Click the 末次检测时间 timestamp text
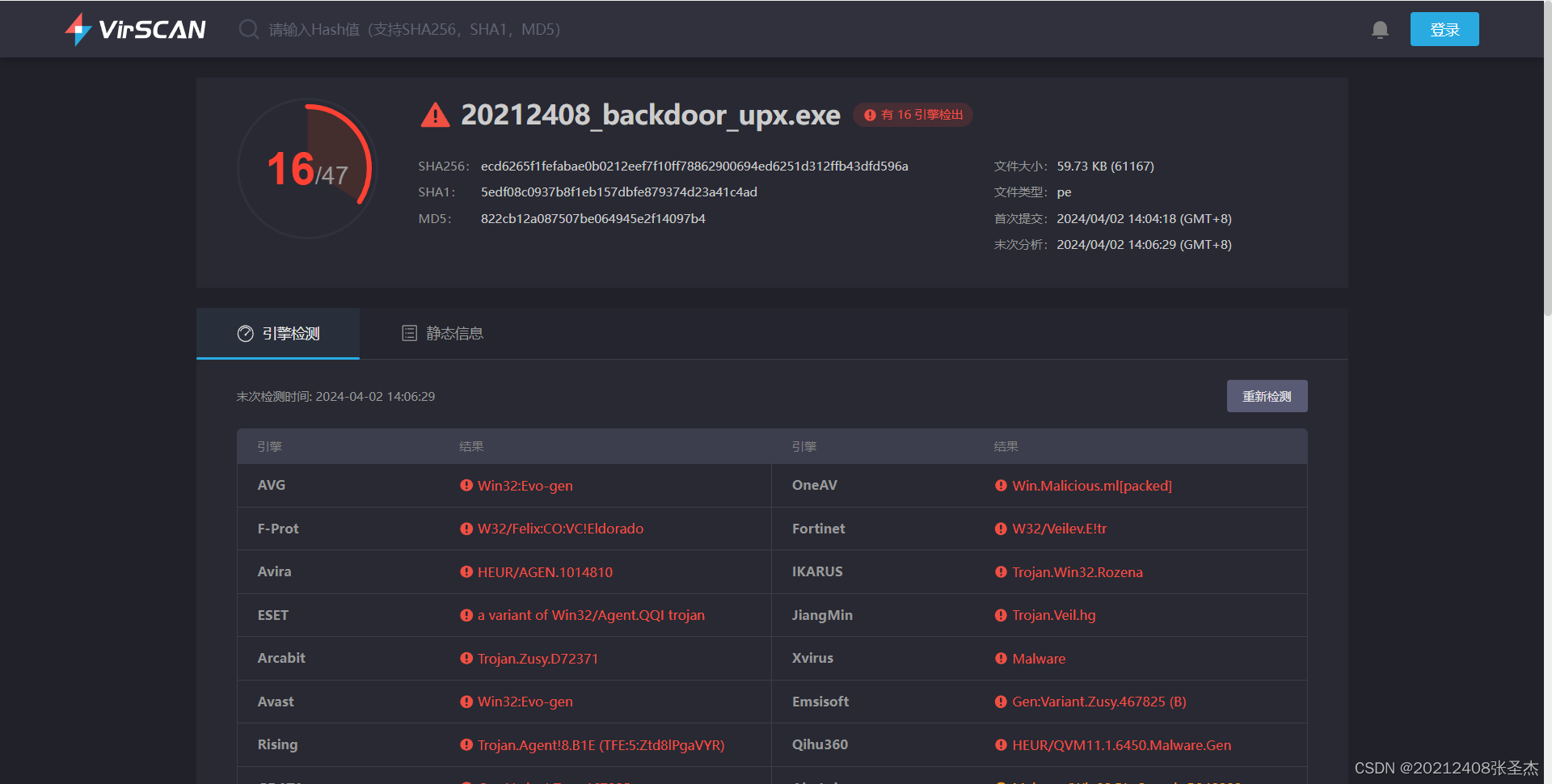Viewport: 1552px width, 784px height. coord(335,396)
